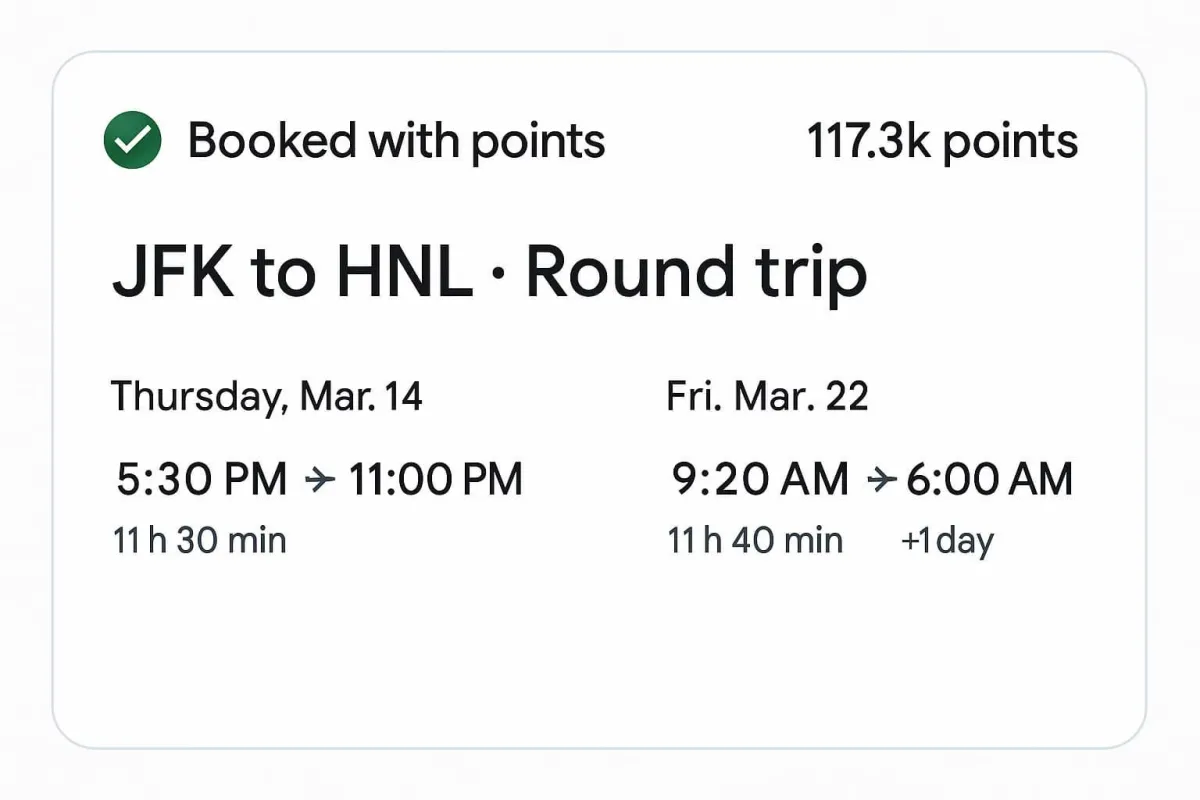Select the Fri. Mar. 22 date
The height and width of the screenshot is (800, 1200).
(x=767, y=397)
